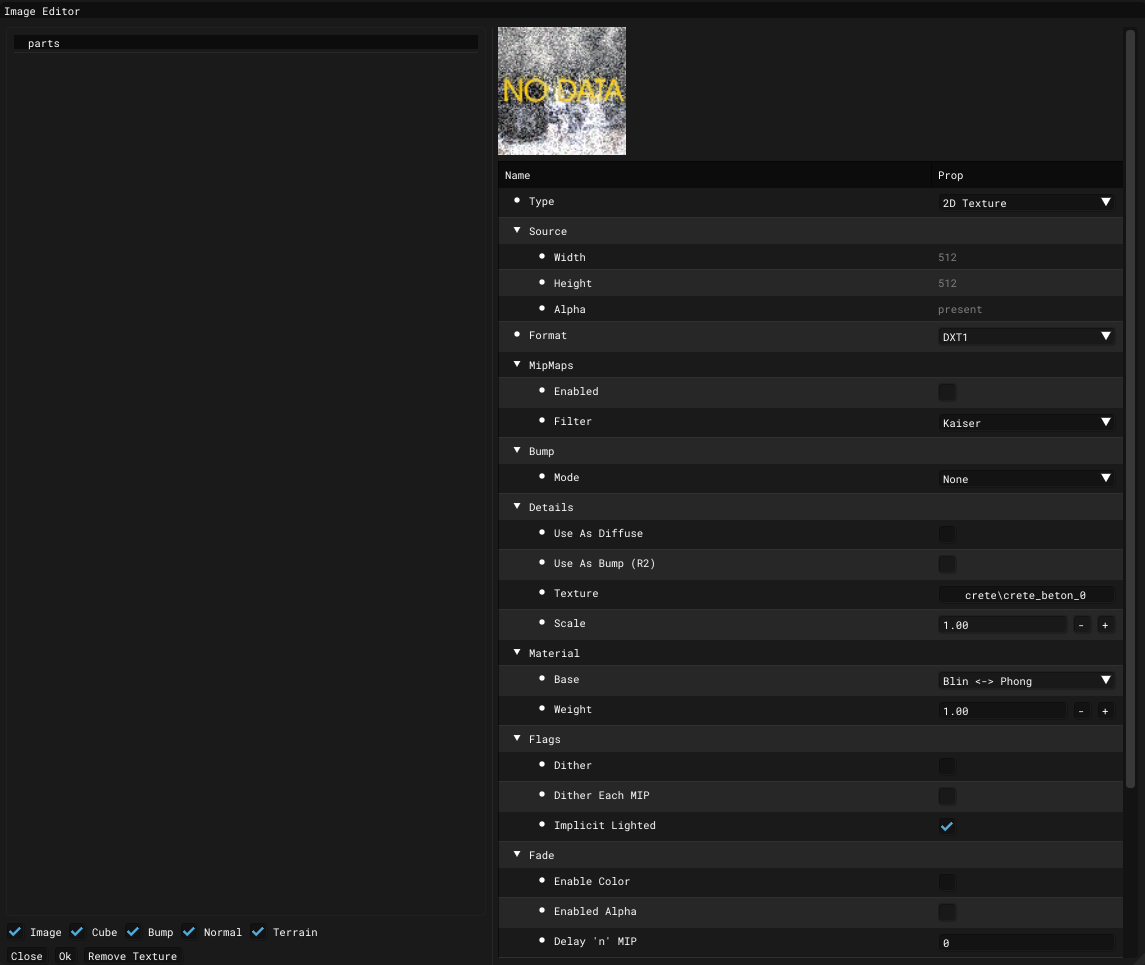This screenshot has width=1145, height=965.
Task: Click the Filter dropdown arrow icon
Action: pos(1106,422)
